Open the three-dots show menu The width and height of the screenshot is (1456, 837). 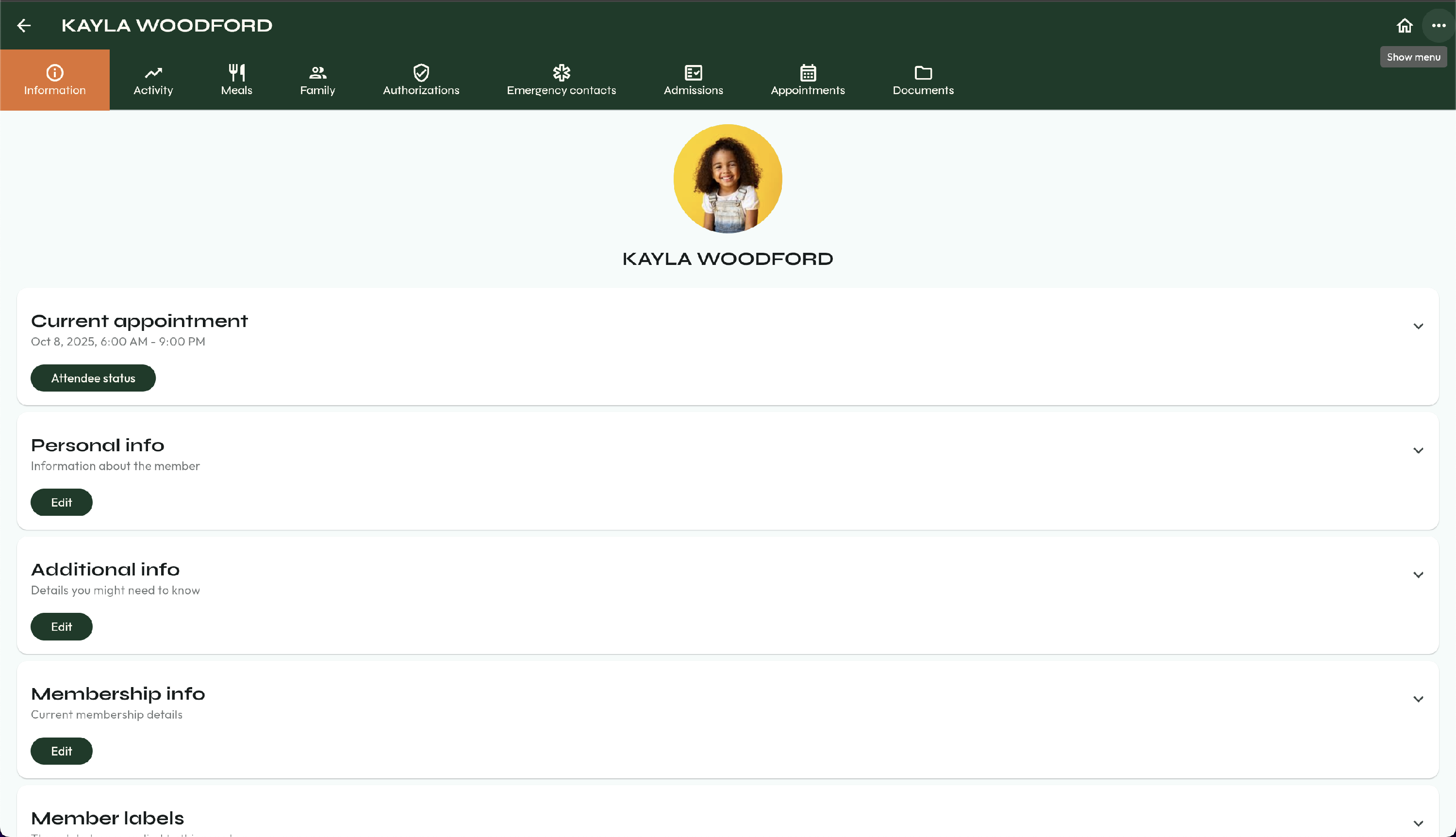pyautogui.click(x=1438, y=25)
